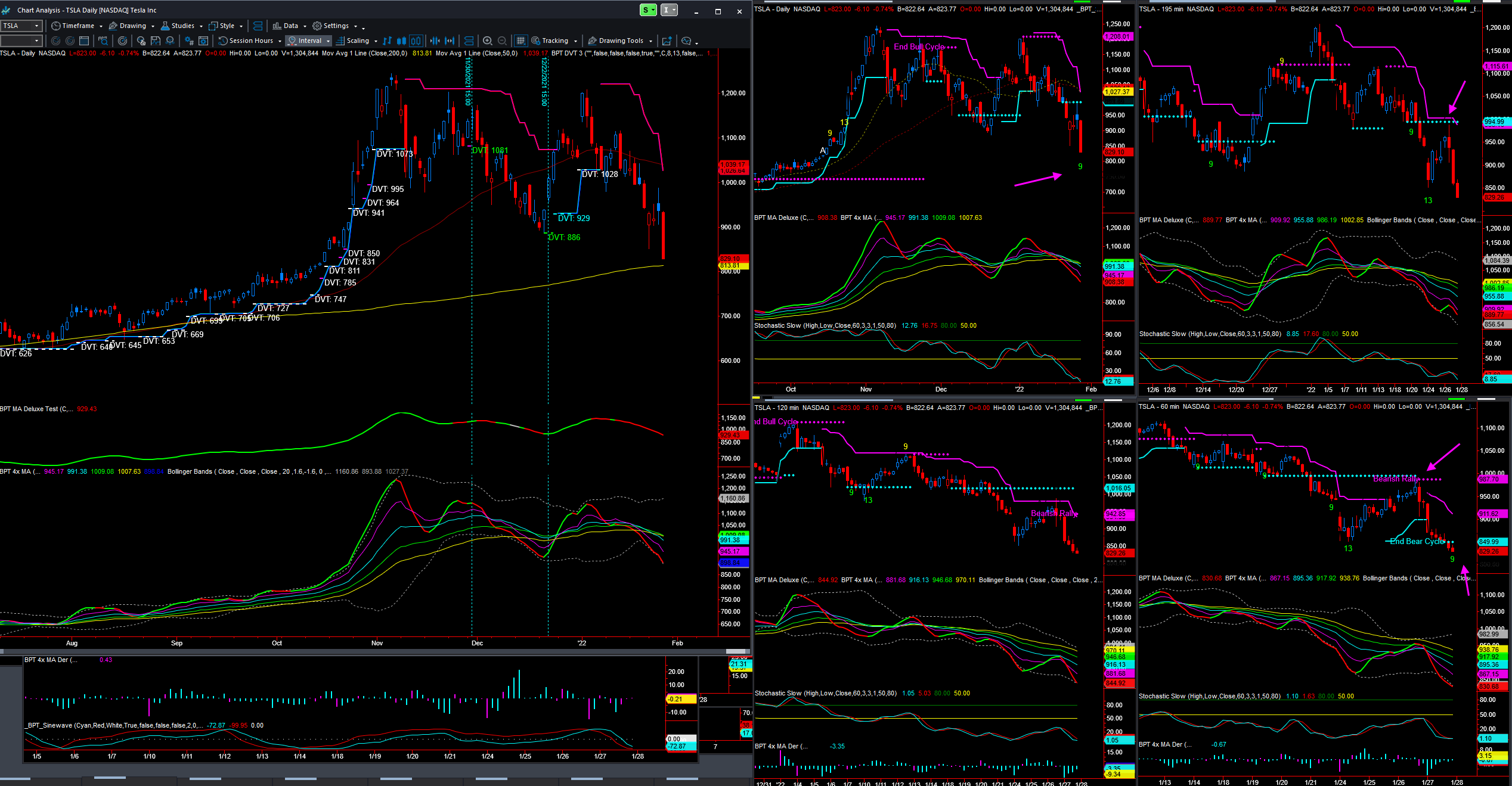The image size is (1512, 786).
Task: Click the chat bubble with pulse line icon
Action: (686, 41)
